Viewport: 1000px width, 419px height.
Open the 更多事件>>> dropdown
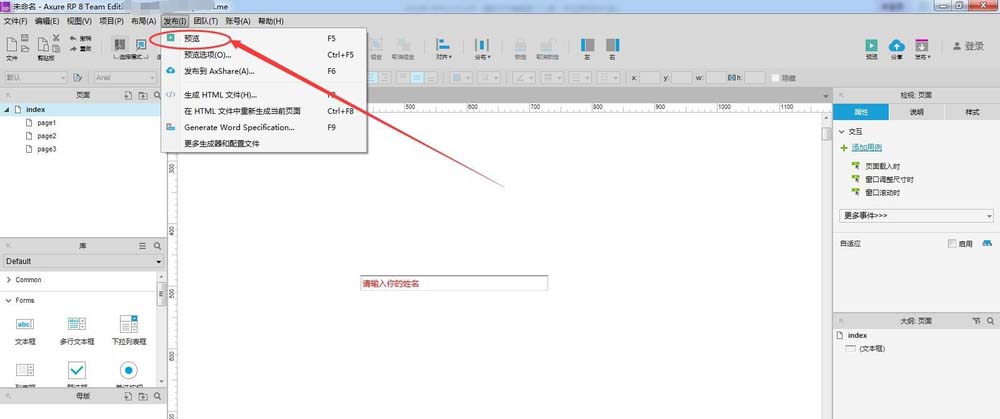[916, 216]
